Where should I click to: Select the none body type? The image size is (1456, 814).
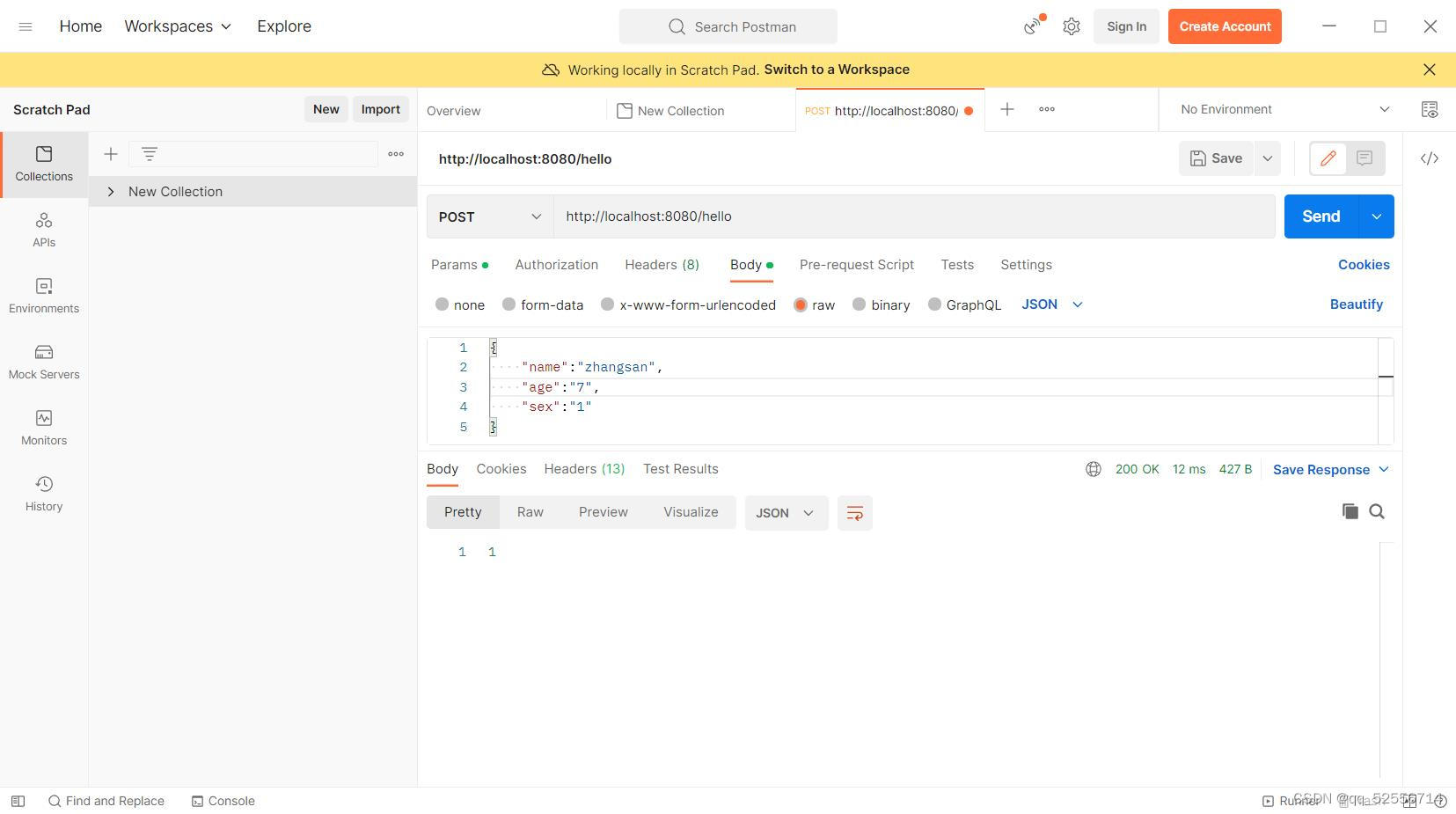click(442, 304)
